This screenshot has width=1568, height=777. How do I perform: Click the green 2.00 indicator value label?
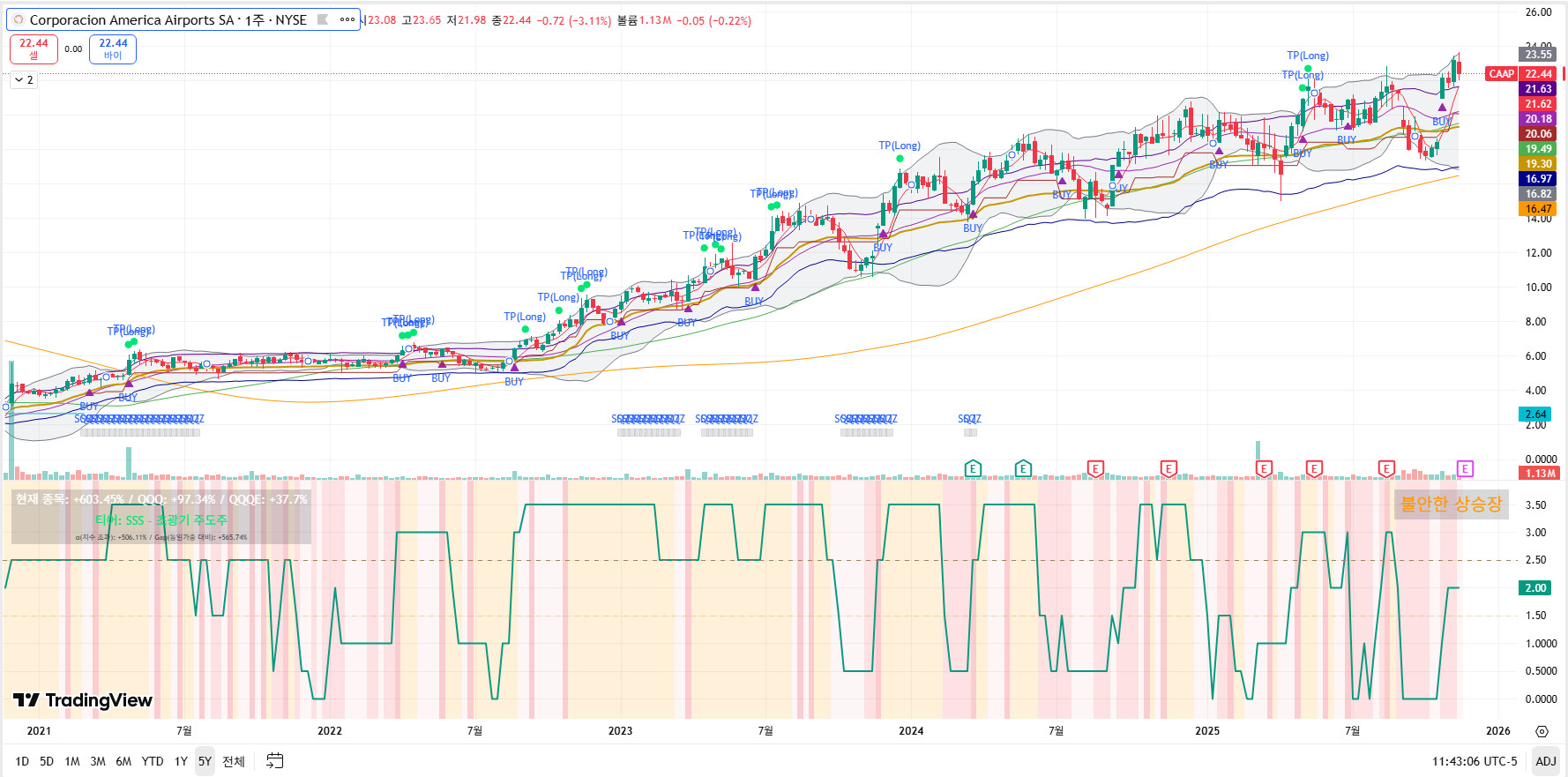coord(1535,588)
